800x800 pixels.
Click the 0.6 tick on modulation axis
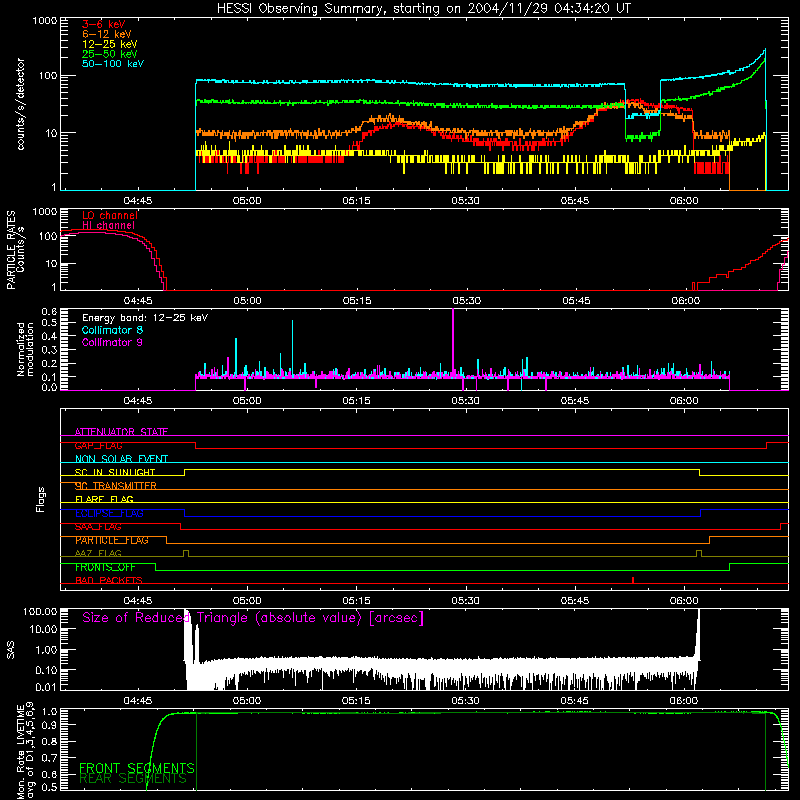(x=49, y=311)
